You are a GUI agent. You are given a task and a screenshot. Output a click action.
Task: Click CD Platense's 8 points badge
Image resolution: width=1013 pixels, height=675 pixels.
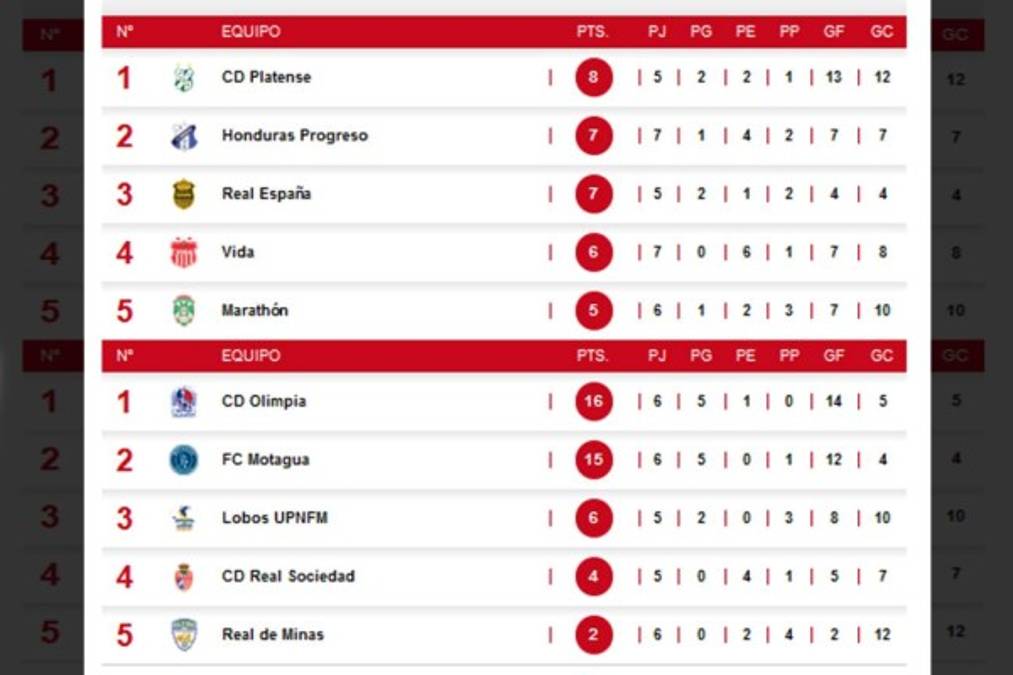click(x=593, y=77)
